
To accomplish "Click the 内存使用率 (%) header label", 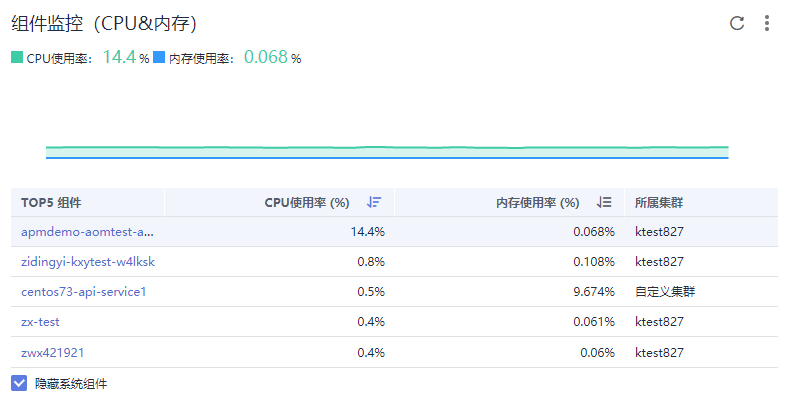I will [x=537, y=202].
